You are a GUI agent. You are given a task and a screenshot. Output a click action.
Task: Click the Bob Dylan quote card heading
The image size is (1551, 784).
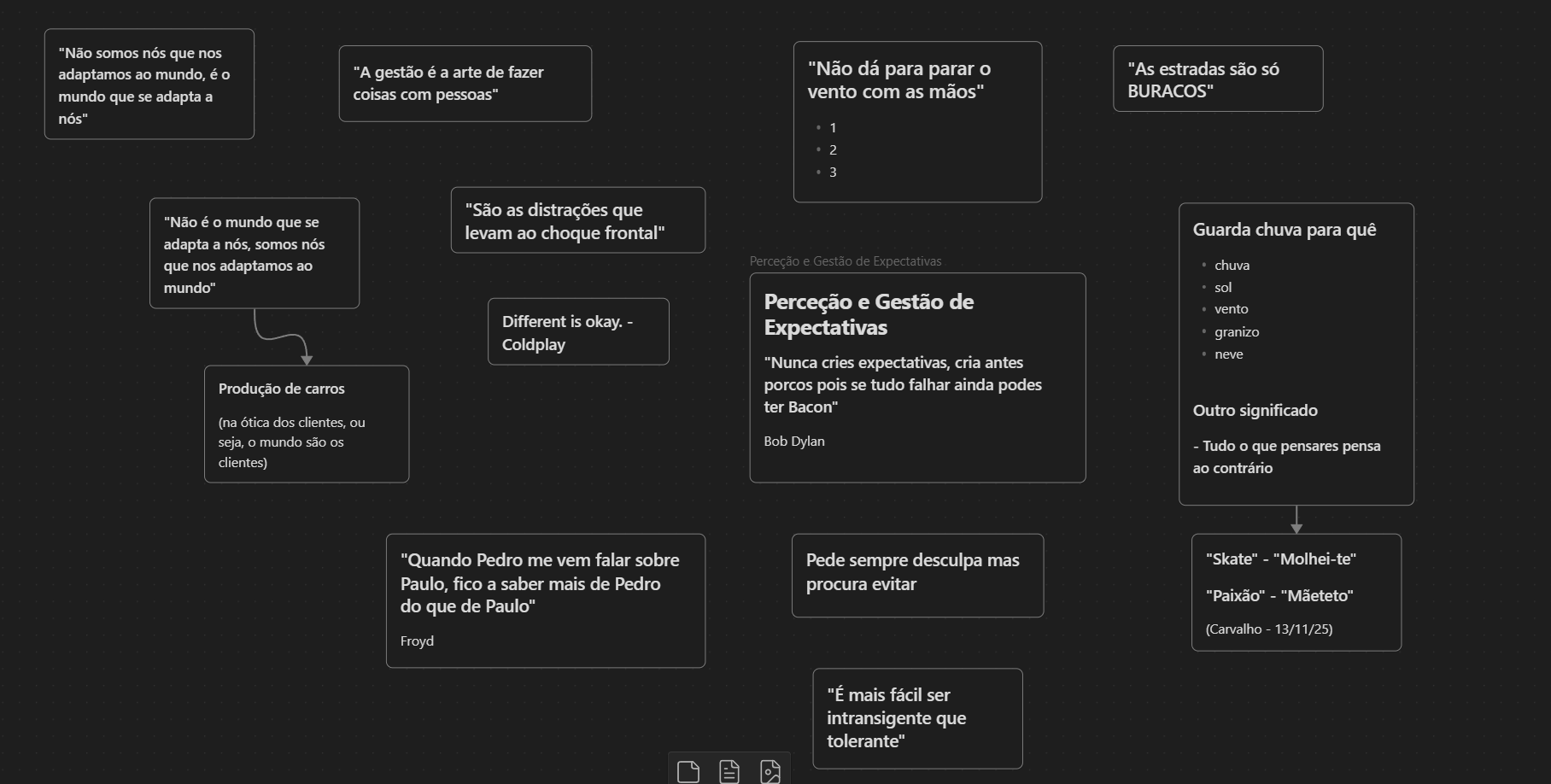pos(869,314)
